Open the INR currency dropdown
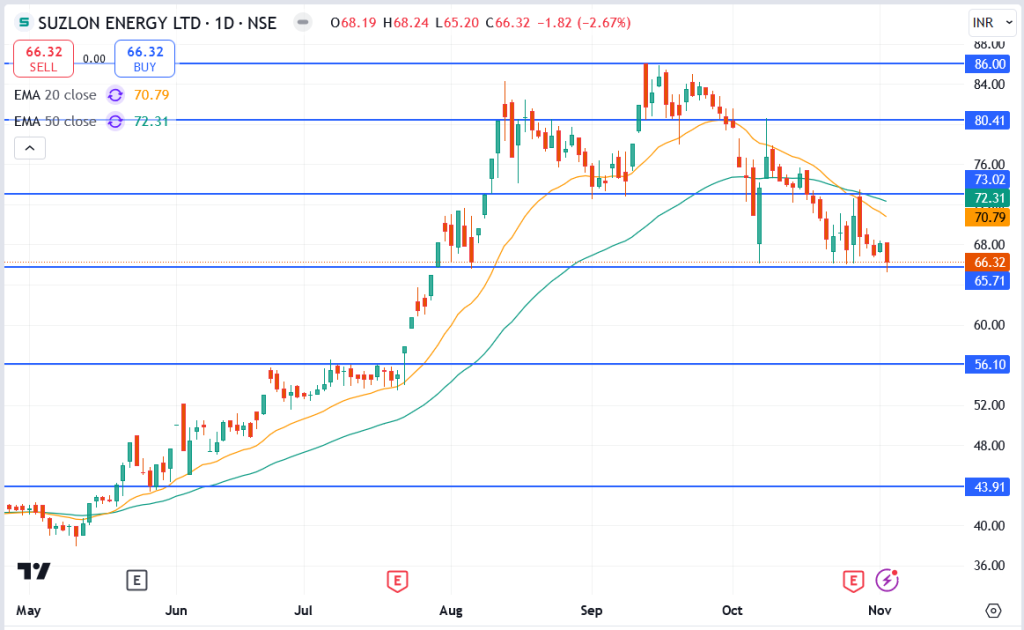This screenshot has height=630, width=1024. click(x=992, y=23)
